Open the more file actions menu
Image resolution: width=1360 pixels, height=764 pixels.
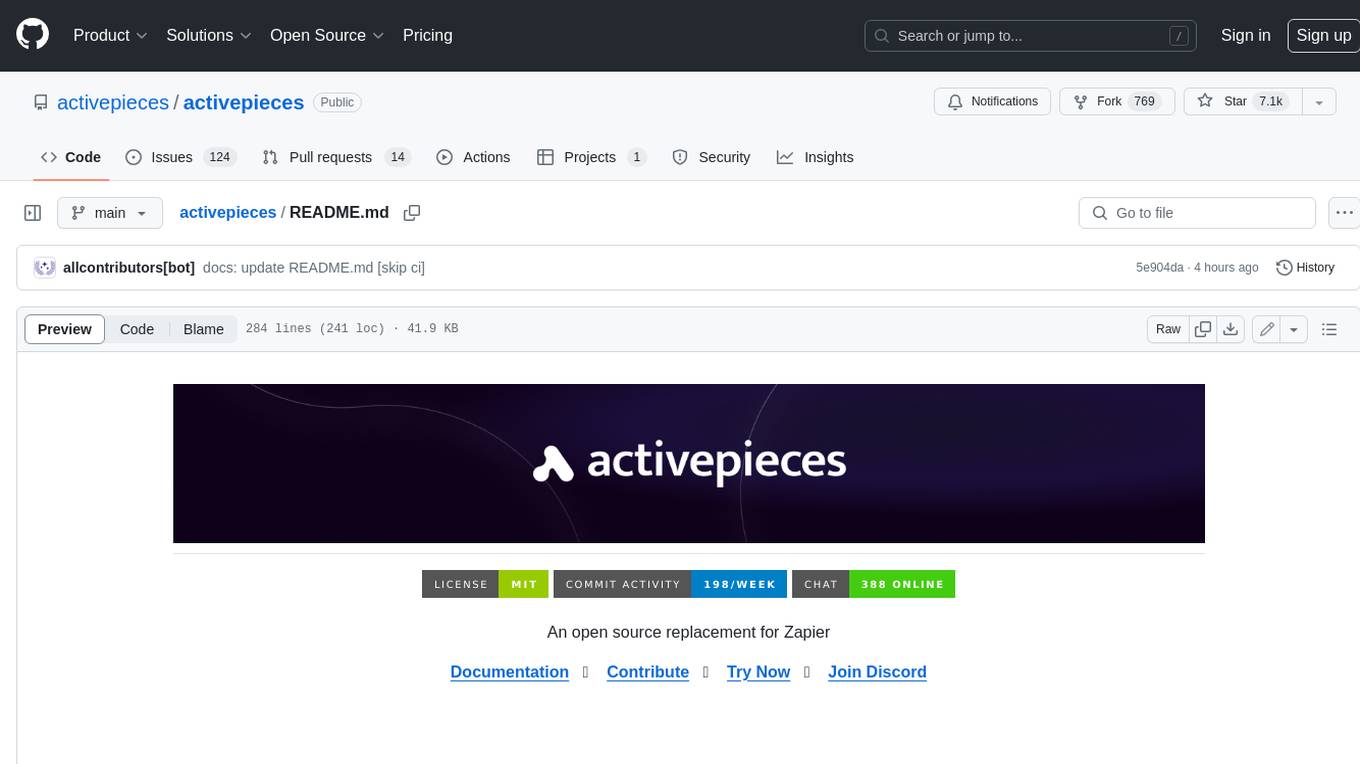1344,213
